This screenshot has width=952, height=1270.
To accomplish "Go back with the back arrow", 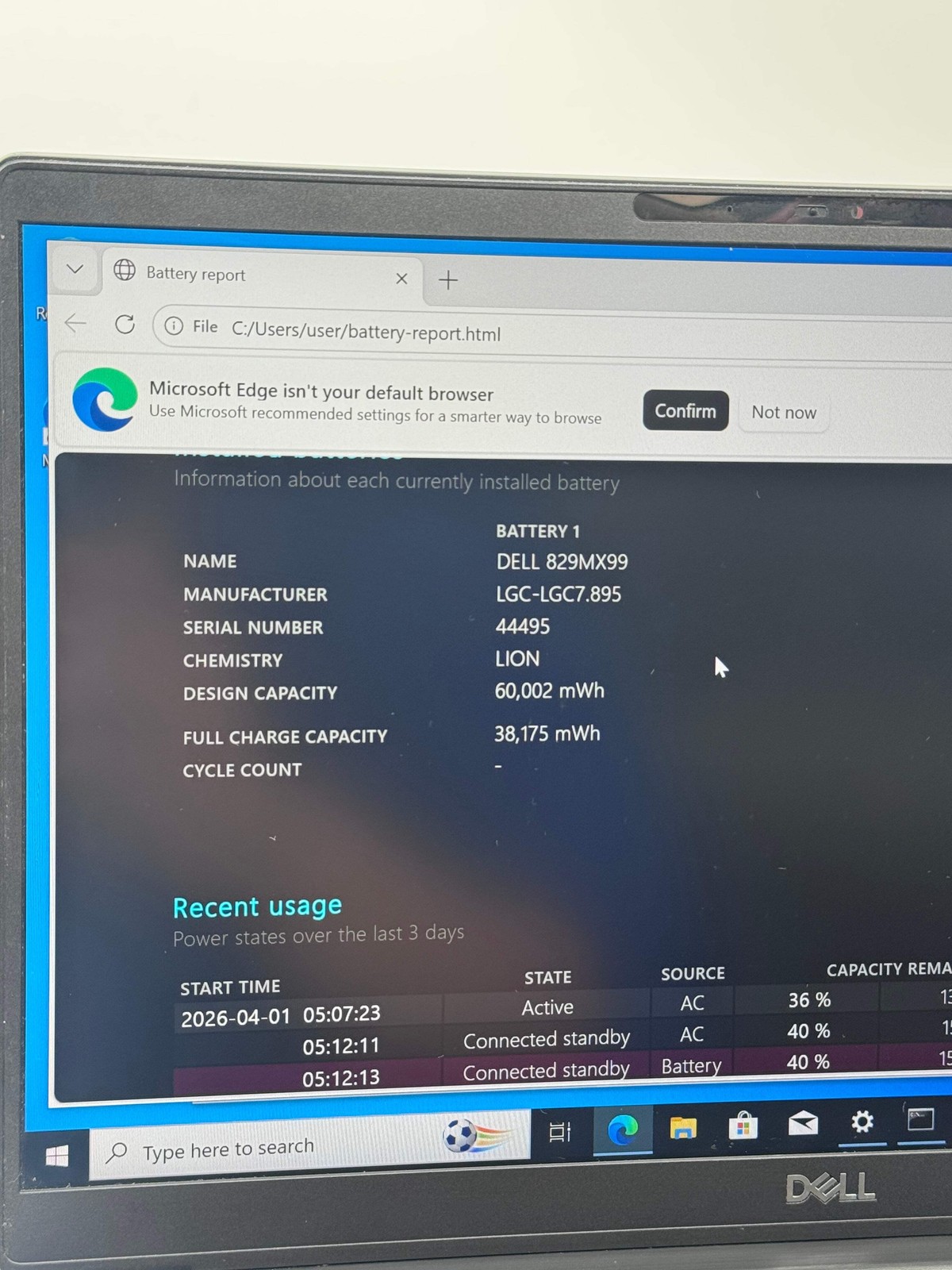I will click(75, 323).
